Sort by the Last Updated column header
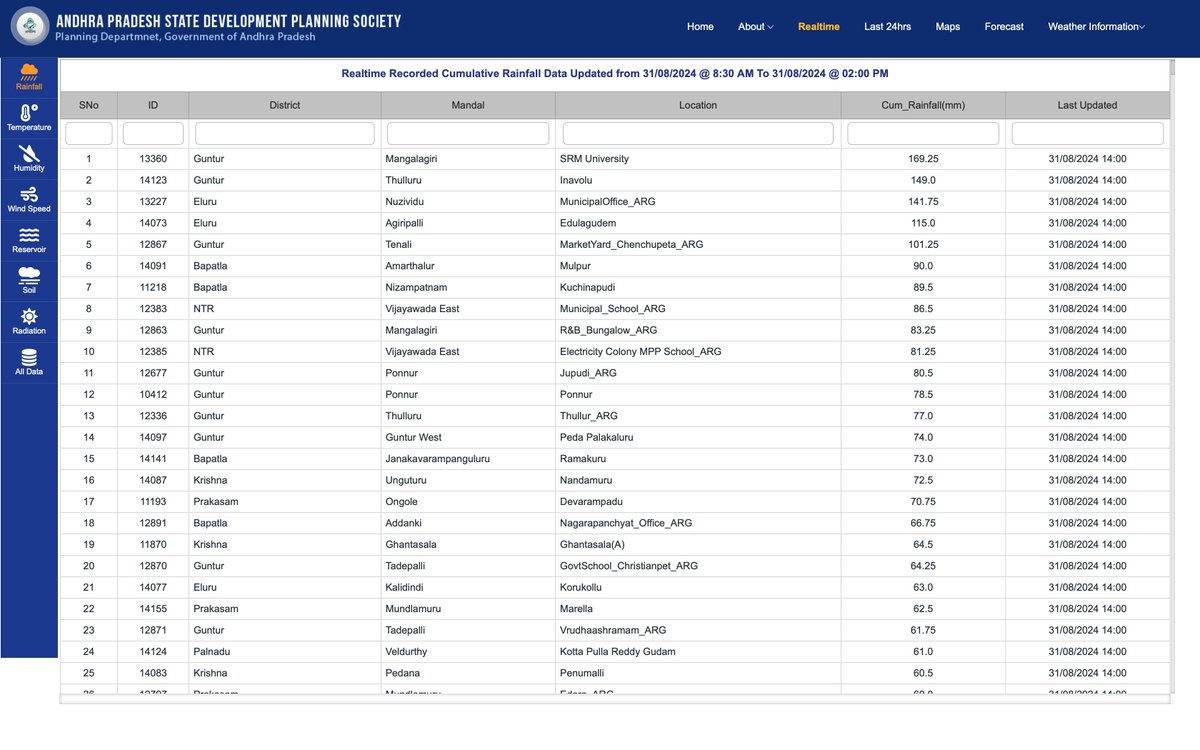 [x=1088, y=105]
